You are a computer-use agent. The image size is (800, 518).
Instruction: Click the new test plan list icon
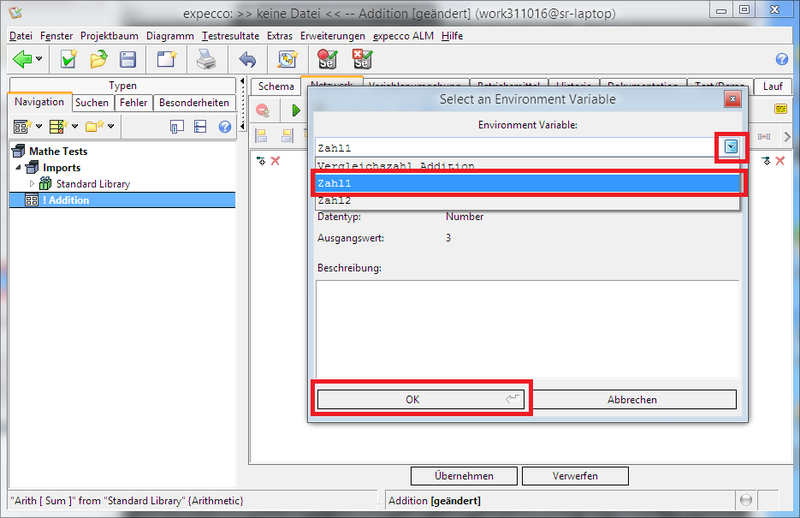click(x=58, y=126)
